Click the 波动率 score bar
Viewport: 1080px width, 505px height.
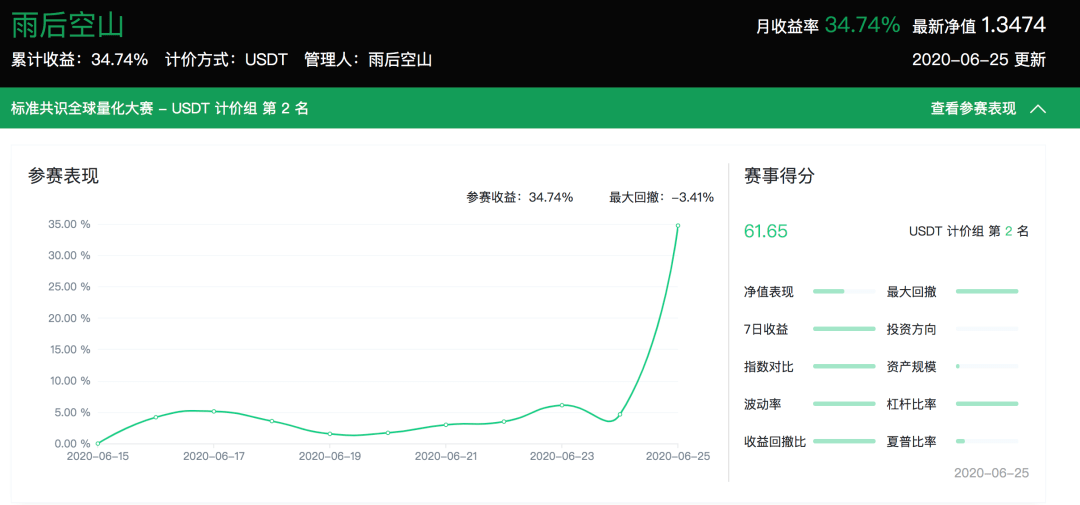tap(844, 403)
